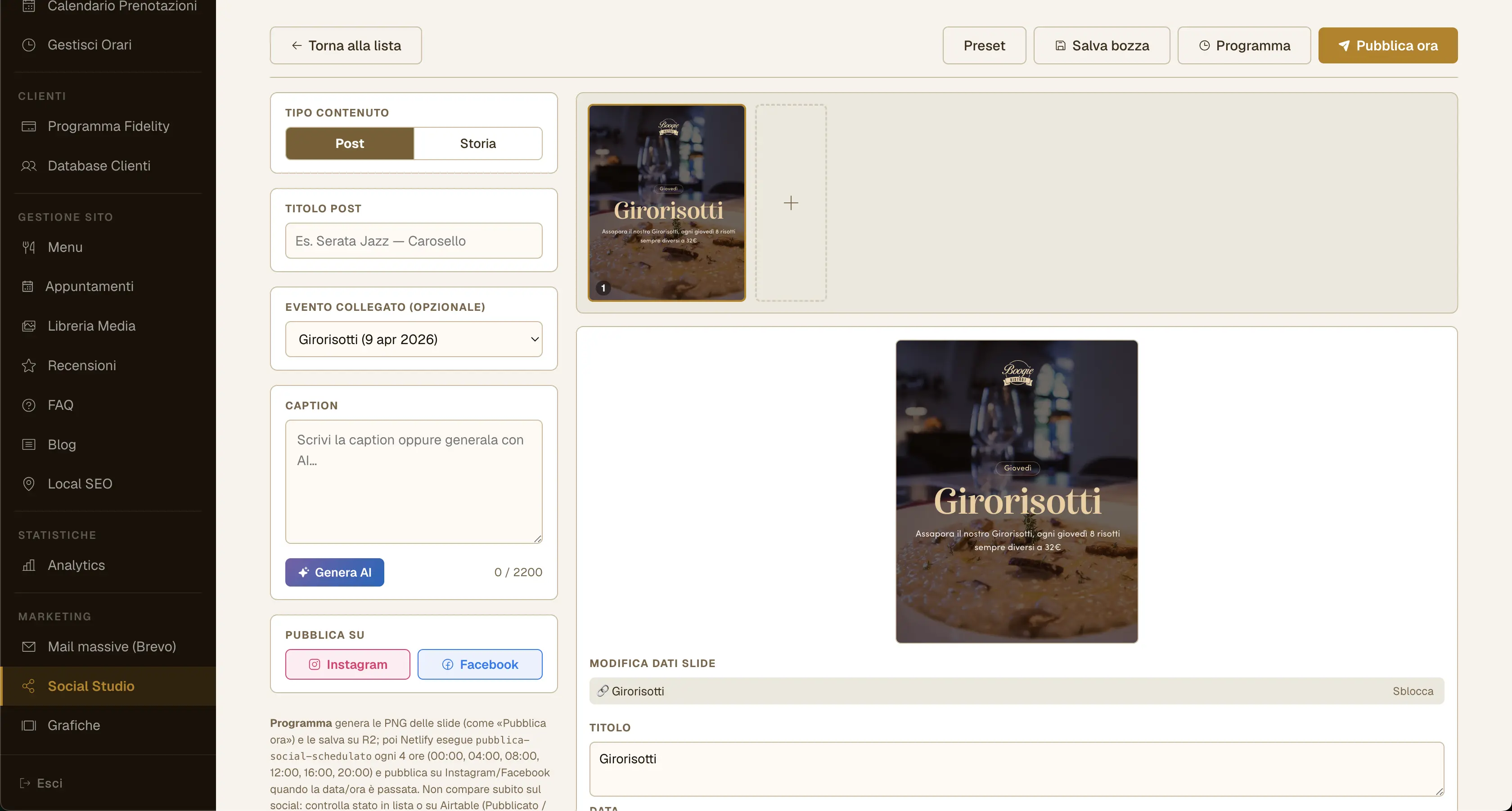The width and height of the screenshot is (1512, 811).
Task: Click Salva bozza button
Action: [1102, 45]
